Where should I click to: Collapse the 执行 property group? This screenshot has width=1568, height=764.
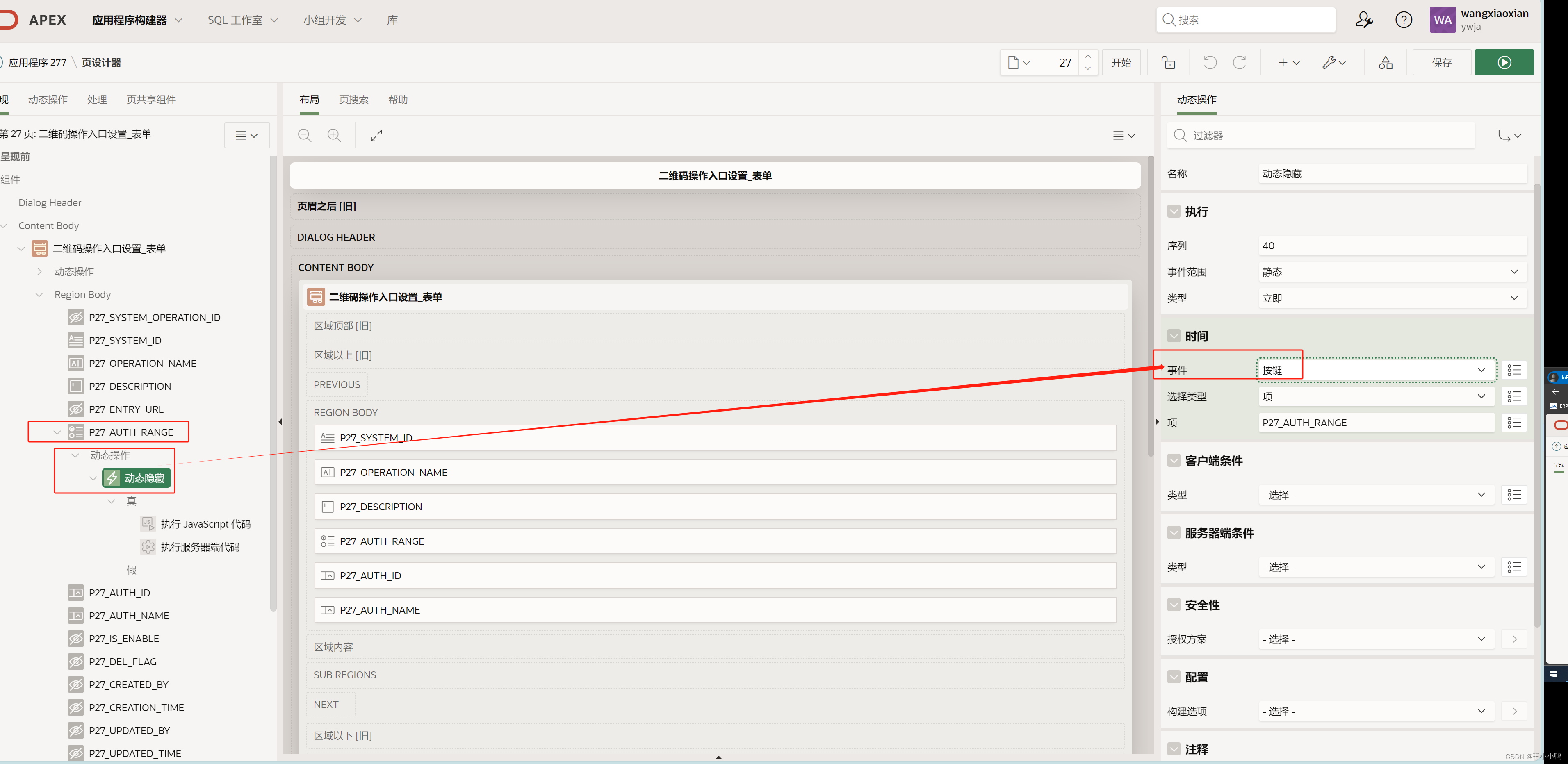point(1174,211)
